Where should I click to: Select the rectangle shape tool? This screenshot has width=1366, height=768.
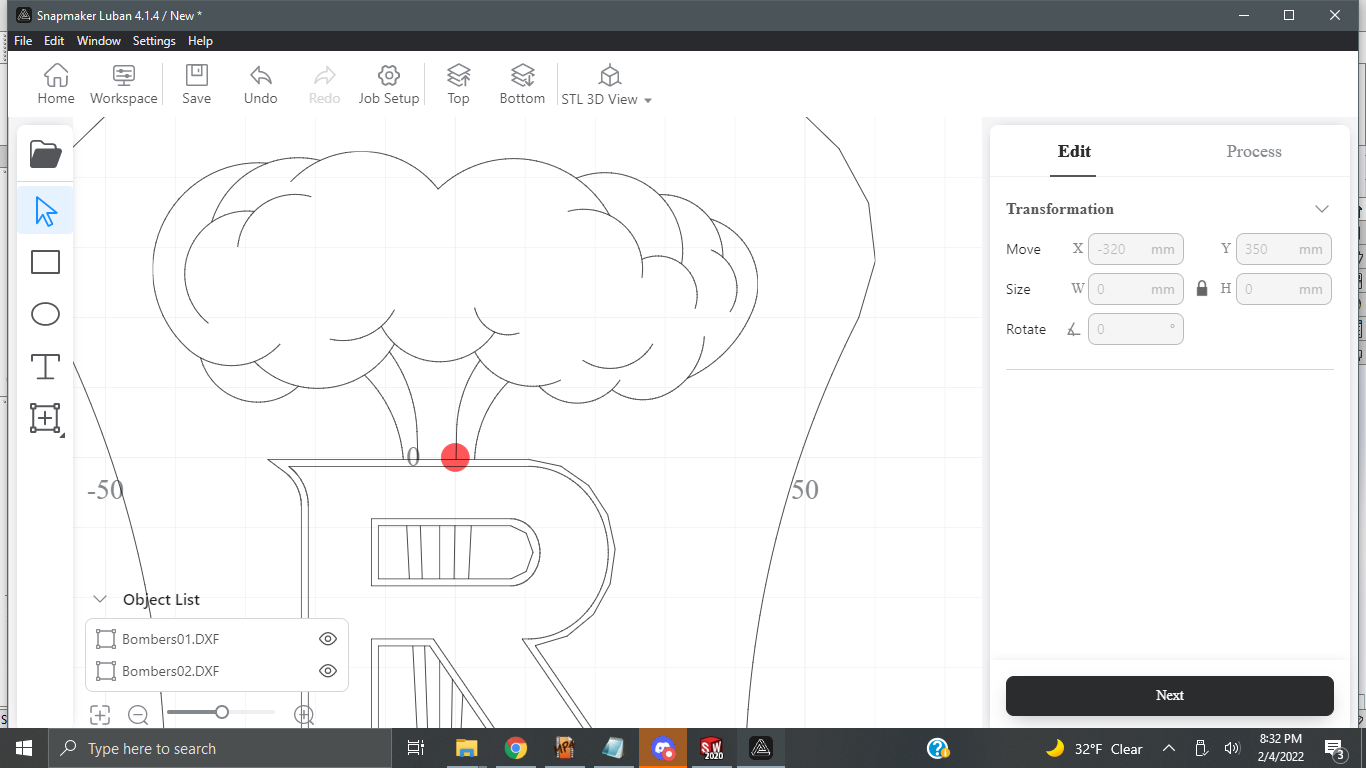click(46, 262)
